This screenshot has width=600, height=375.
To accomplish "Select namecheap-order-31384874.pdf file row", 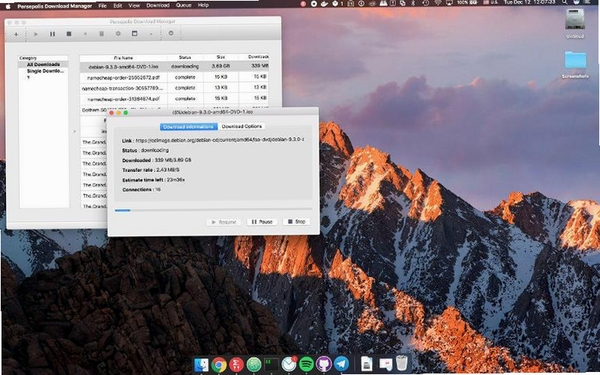I will (174, 98).
